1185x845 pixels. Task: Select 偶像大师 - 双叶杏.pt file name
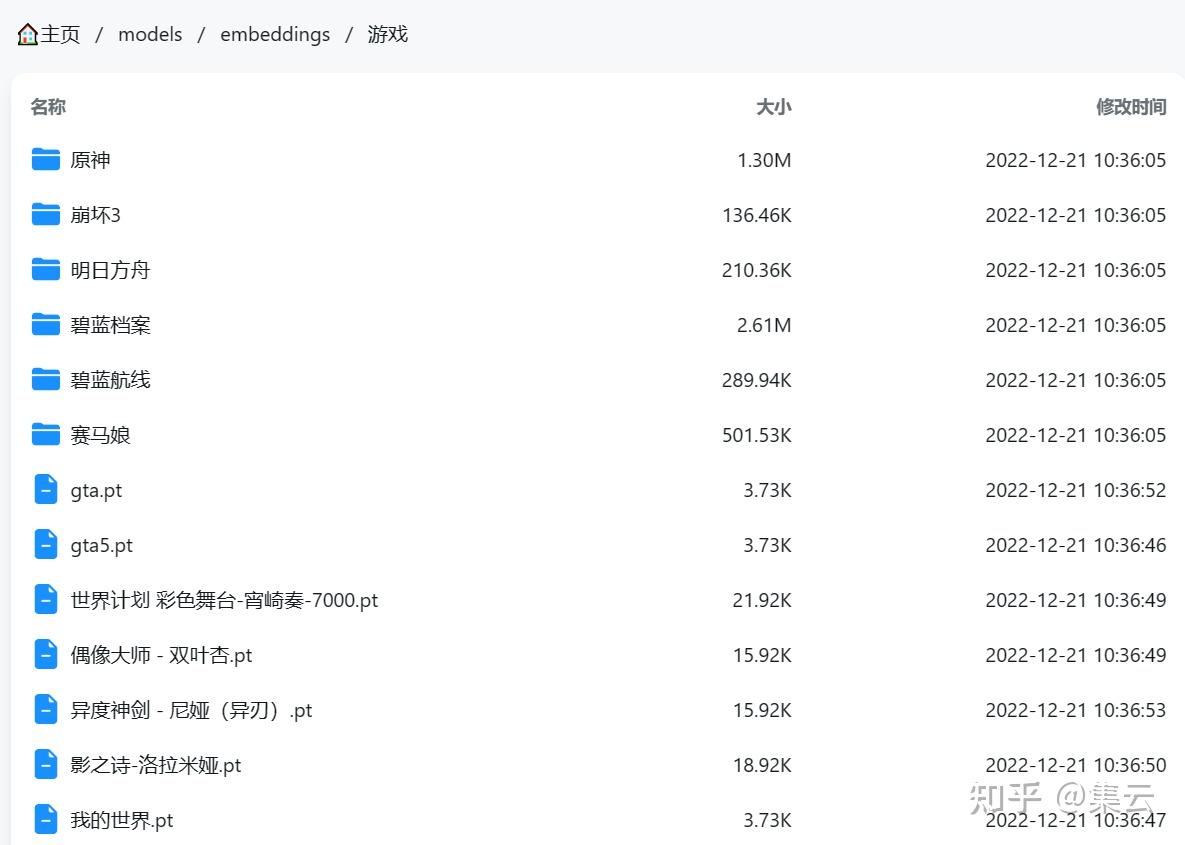pos(161,655)
